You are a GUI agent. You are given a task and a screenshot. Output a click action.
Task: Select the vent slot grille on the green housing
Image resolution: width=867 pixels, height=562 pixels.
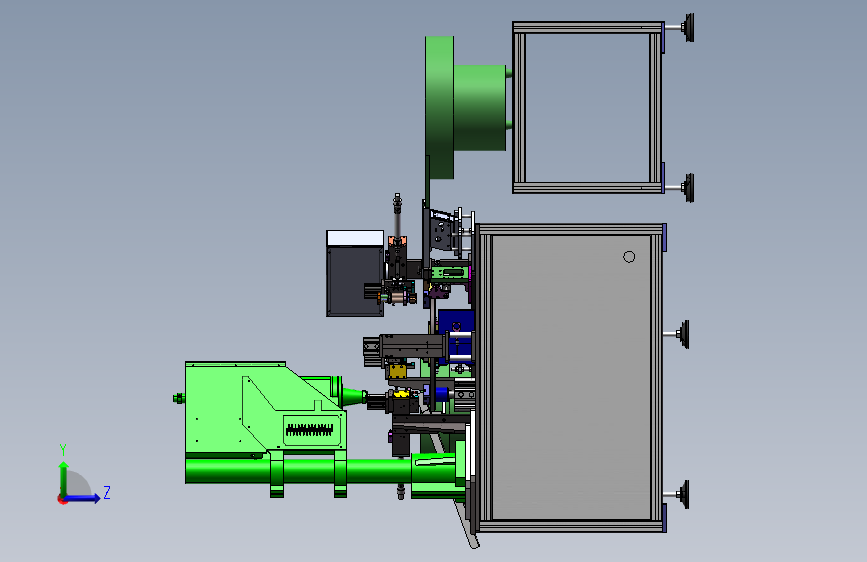[x=310, y=430]
